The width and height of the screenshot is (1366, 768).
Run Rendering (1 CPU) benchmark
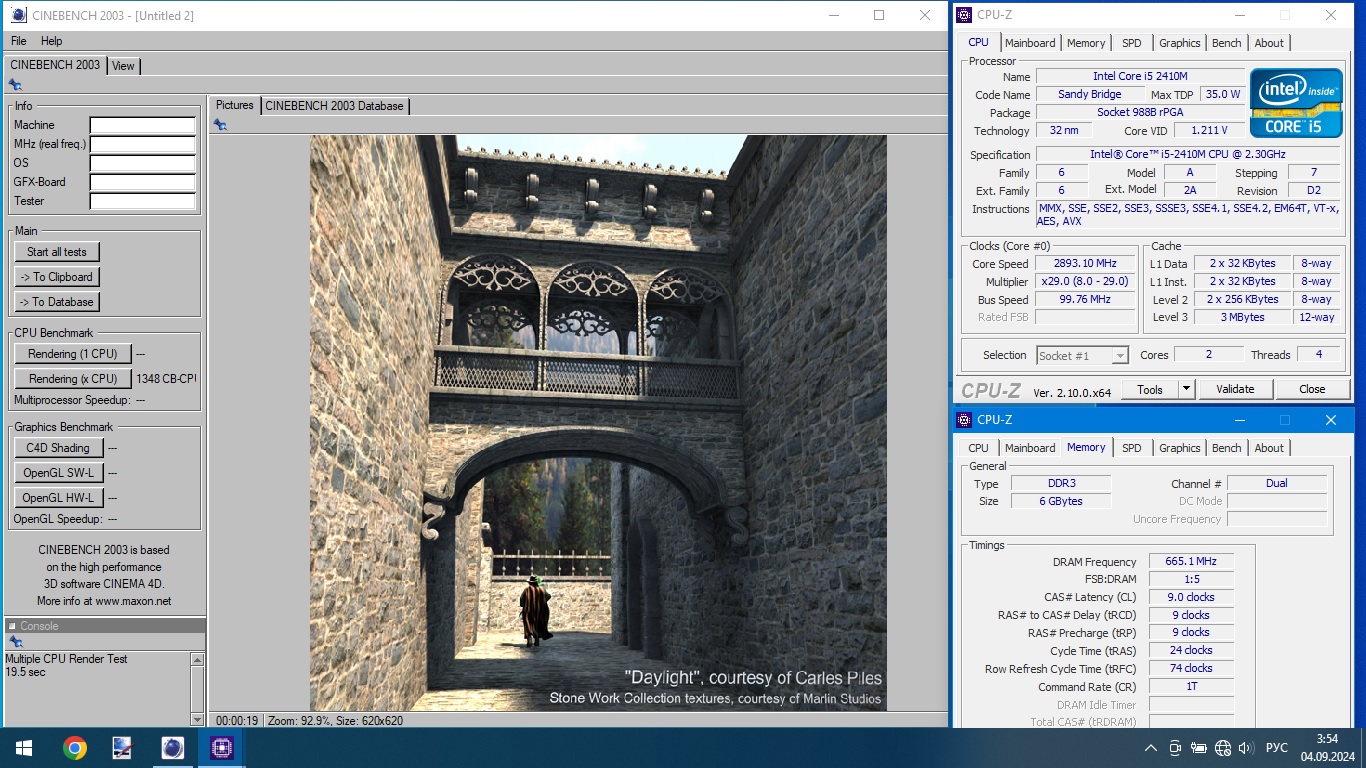pos(73,354)
